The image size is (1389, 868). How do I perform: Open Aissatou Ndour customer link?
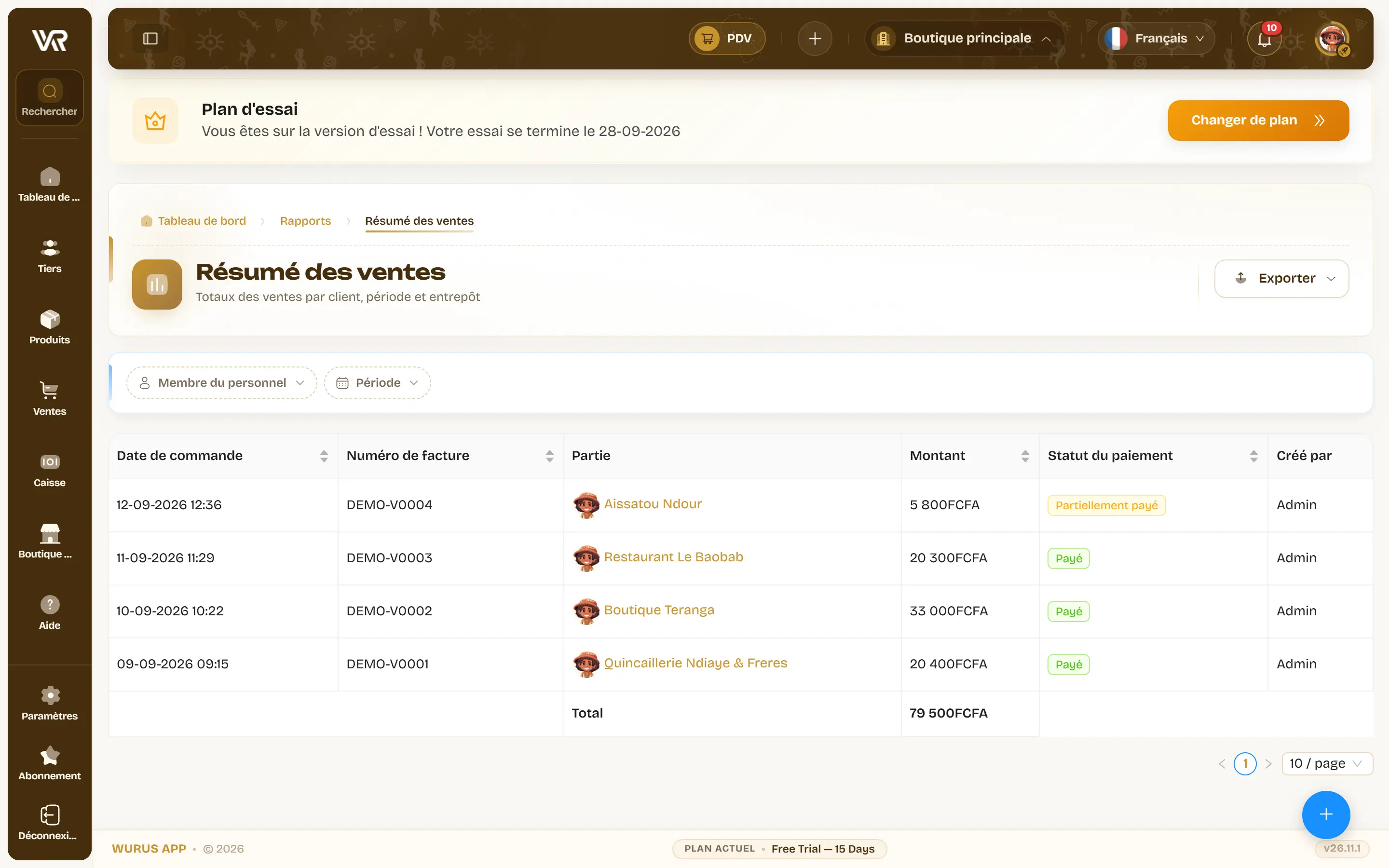coord(653,503)
